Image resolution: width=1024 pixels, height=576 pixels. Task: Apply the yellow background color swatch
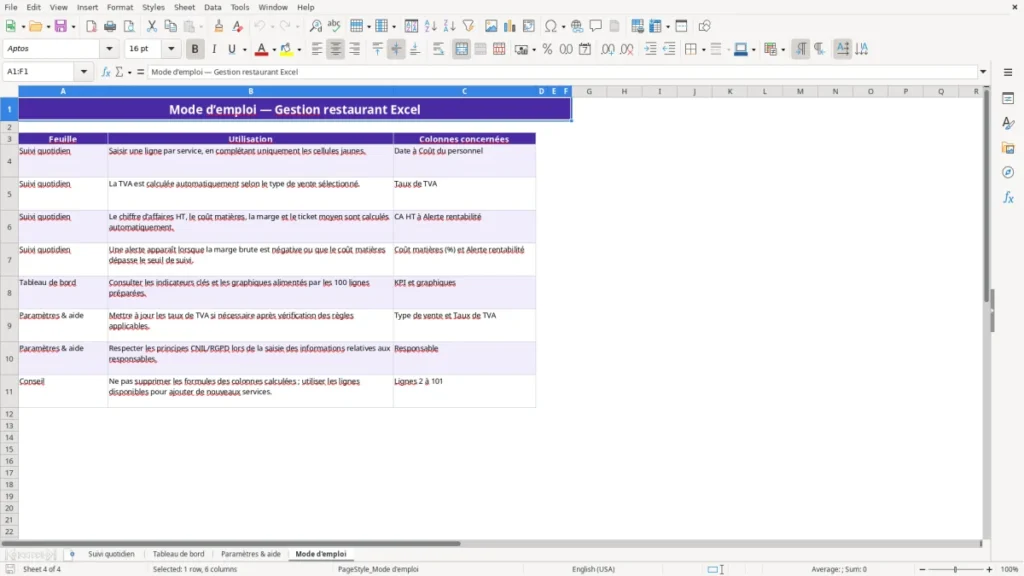click(286, 49)
